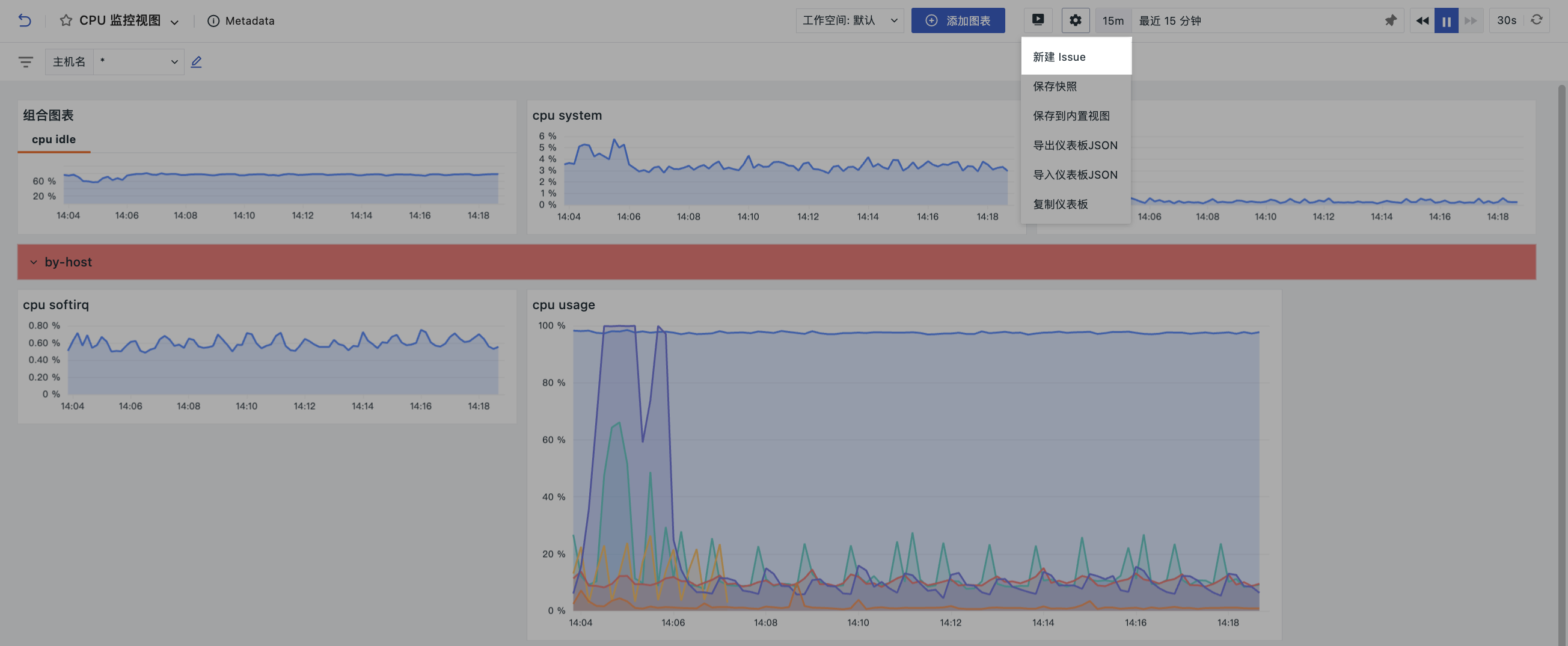Choose 保存快照 menu item
Viewport: 1568px width, 646px height.
pyautogui.click(x=1055, y=87)
